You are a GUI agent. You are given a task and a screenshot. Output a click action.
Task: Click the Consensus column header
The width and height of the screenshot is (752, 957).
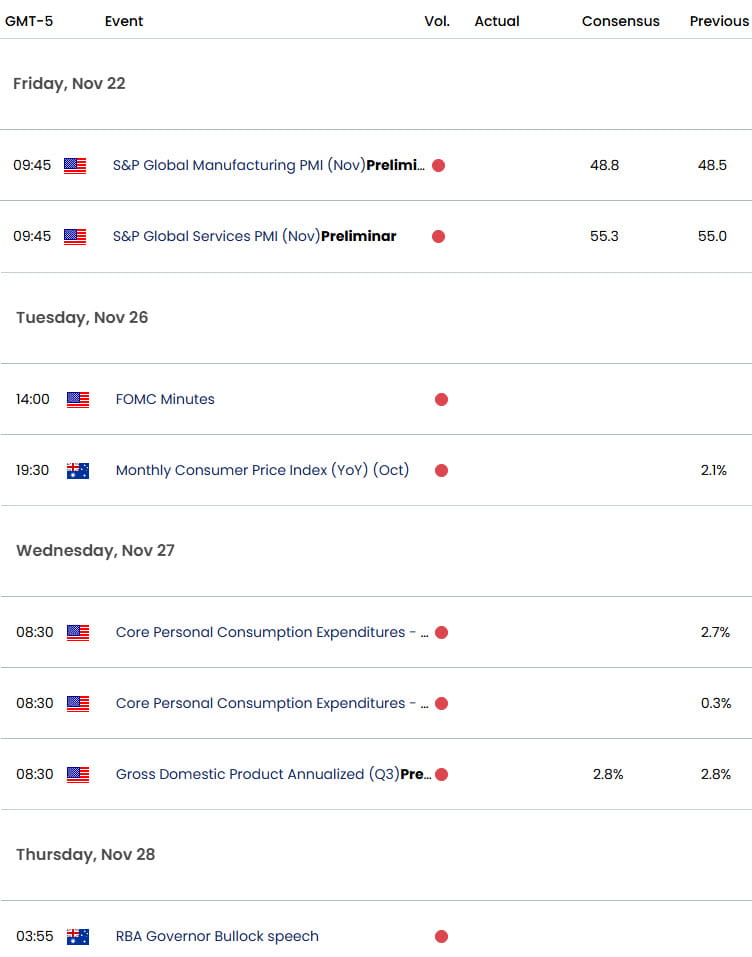coord(620,20)
